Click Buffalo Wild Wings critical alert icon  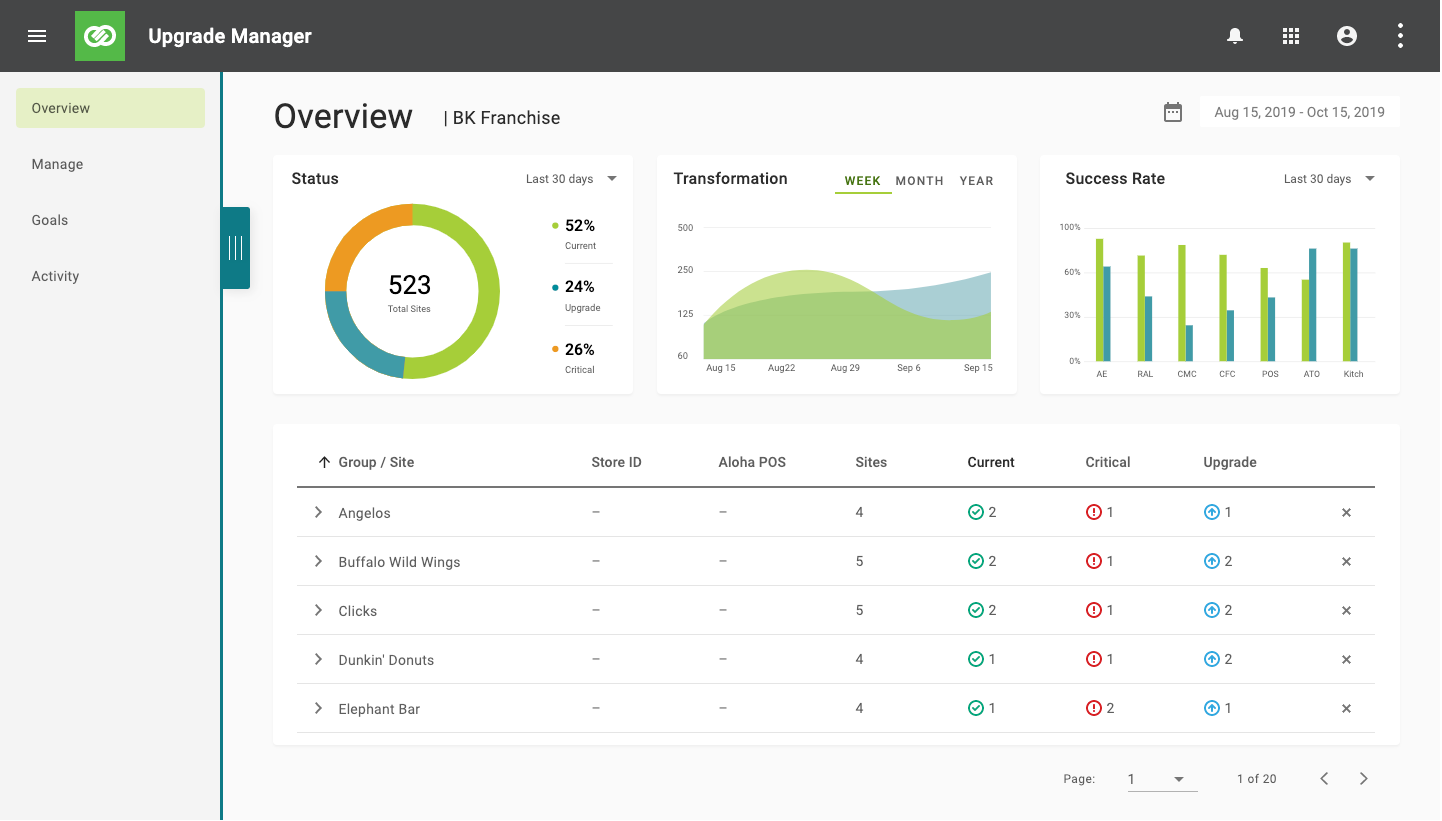click(x=1094, y=561)
